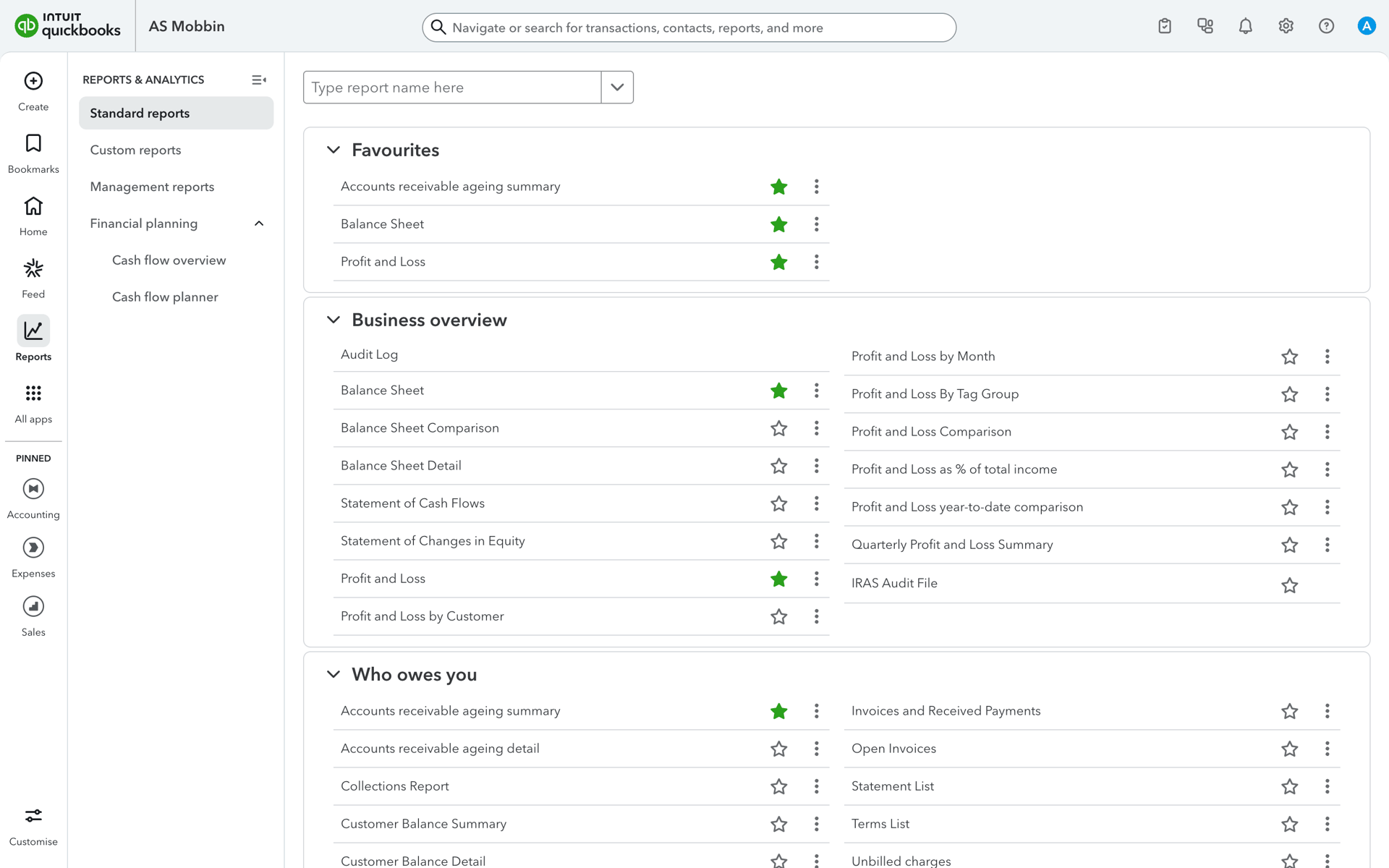The width and height of the screenshot is (1389, 868).
Task: Click the QuickBooks logo
Action: [x=68, y=26]
